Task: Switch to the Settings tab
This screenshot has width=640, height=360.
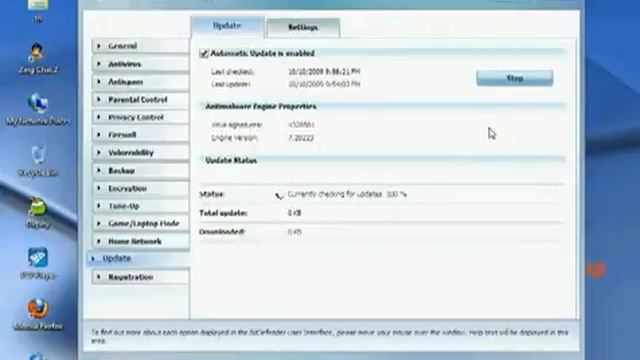Action: (303, 28)
